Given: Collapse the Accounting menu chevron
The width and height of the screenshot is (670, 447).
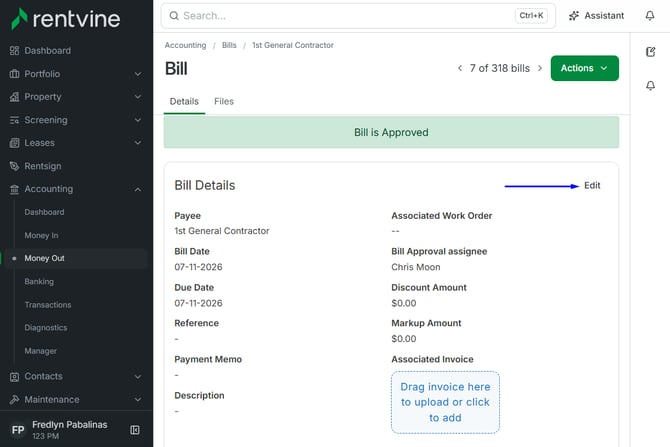Looking at the screenshot, I should pyautogui.click(x=138, y=189).
